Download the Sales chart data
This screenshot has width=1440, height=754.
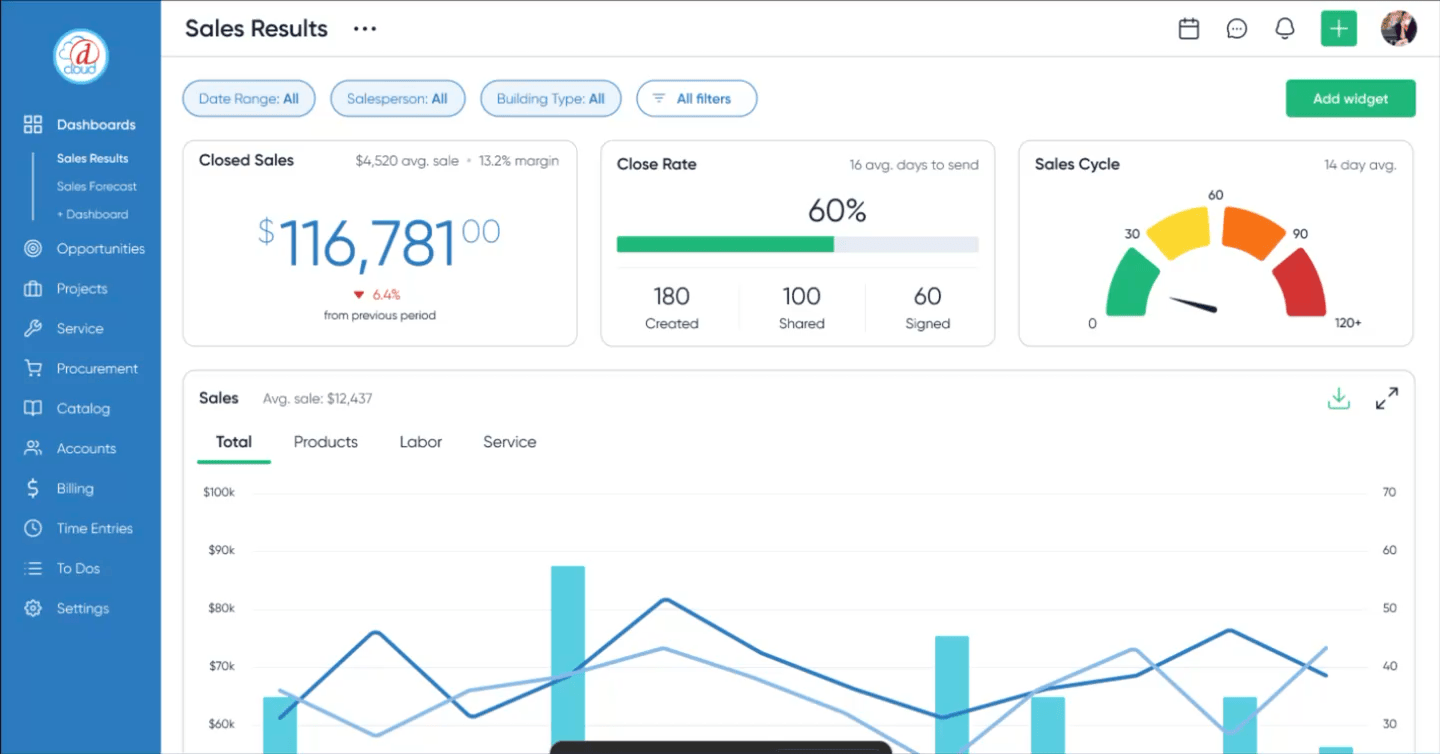click(1339, 397)
